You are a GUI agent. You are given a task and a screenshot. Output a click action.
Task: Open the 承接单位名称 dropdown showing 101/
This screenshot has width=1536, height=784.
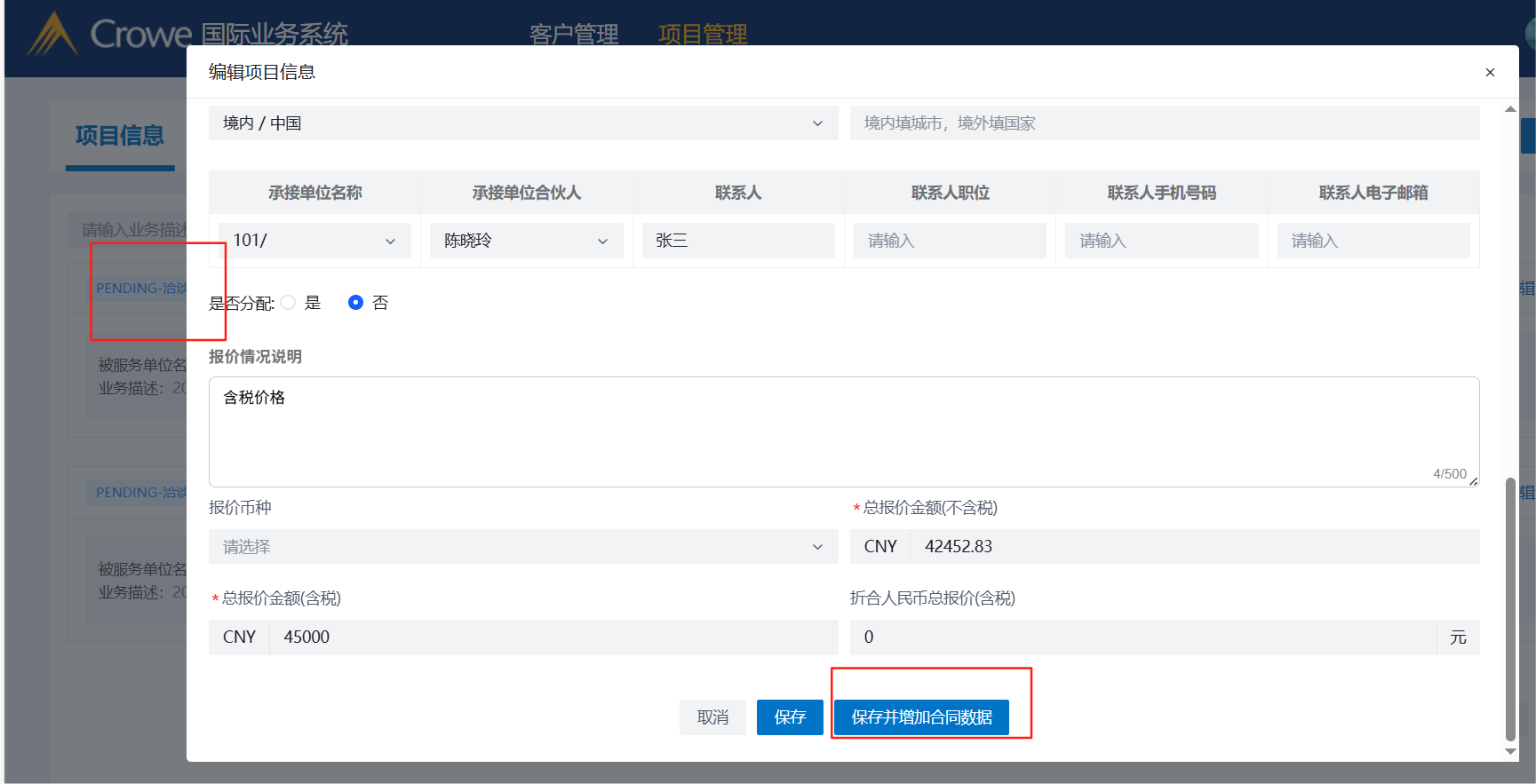pyautogui.click(x=314, y=241)
